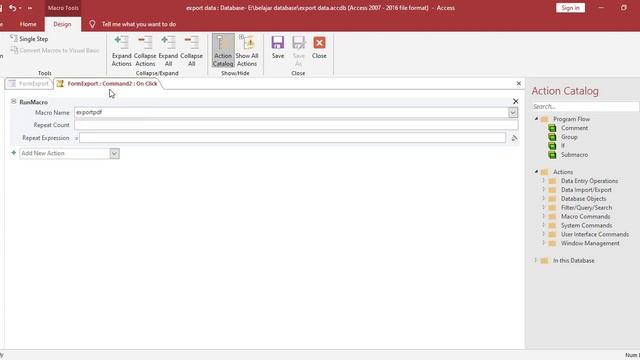Close the current document tab with X
This screenshot has width=640, height=360.
click(x=519, y=83)
